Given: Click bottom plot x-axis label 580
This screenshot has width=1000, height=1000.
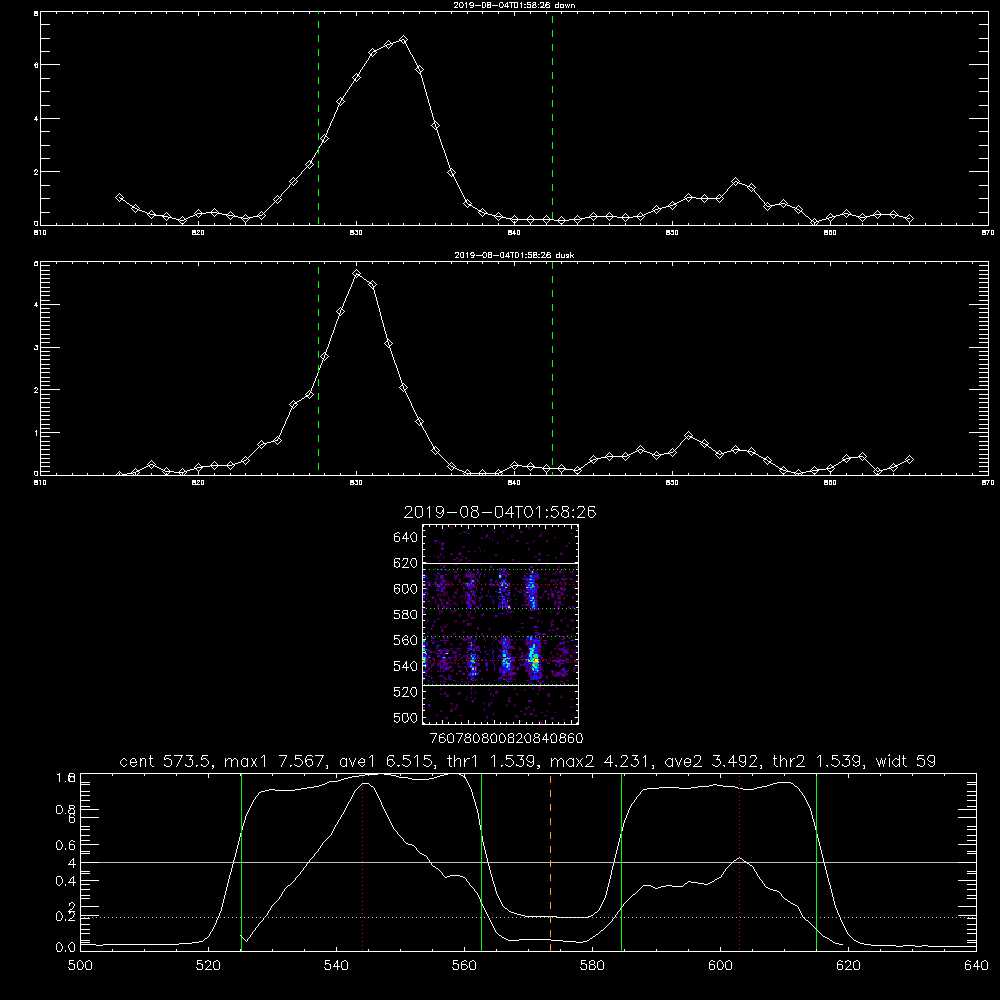Looking at the screenshot, I should (x=592, y=966).
